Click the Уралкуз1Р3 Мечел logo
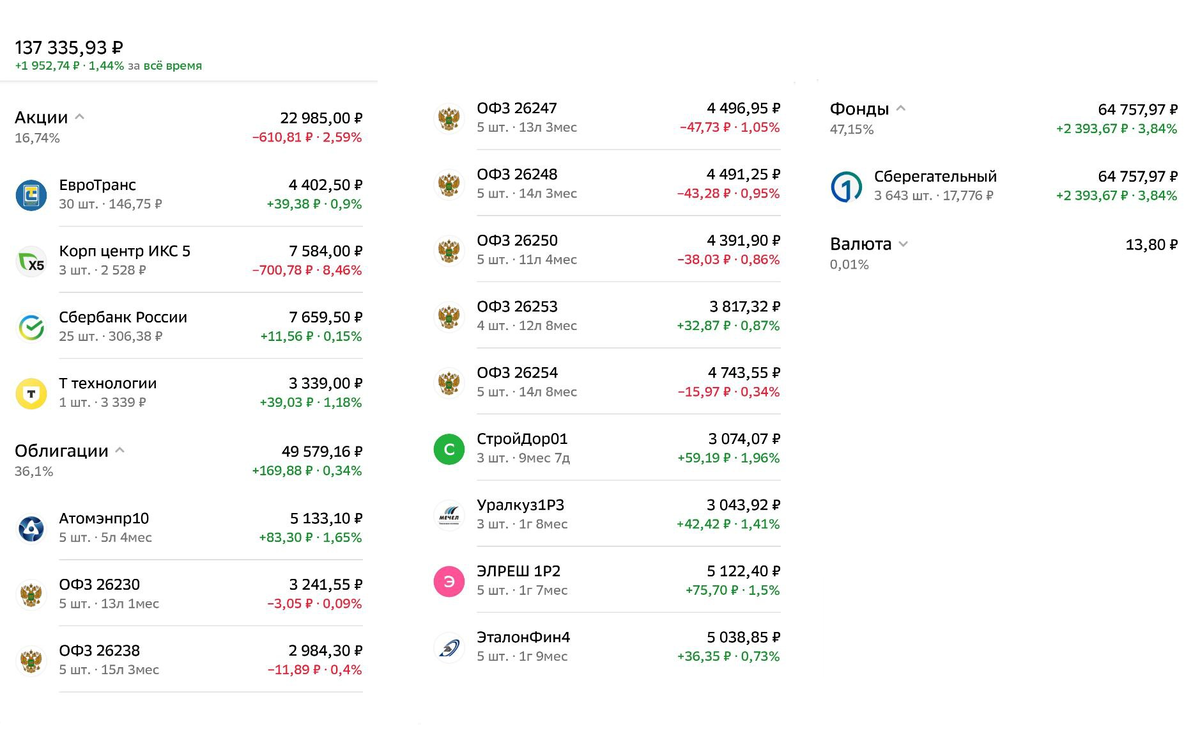 point(449,515)
